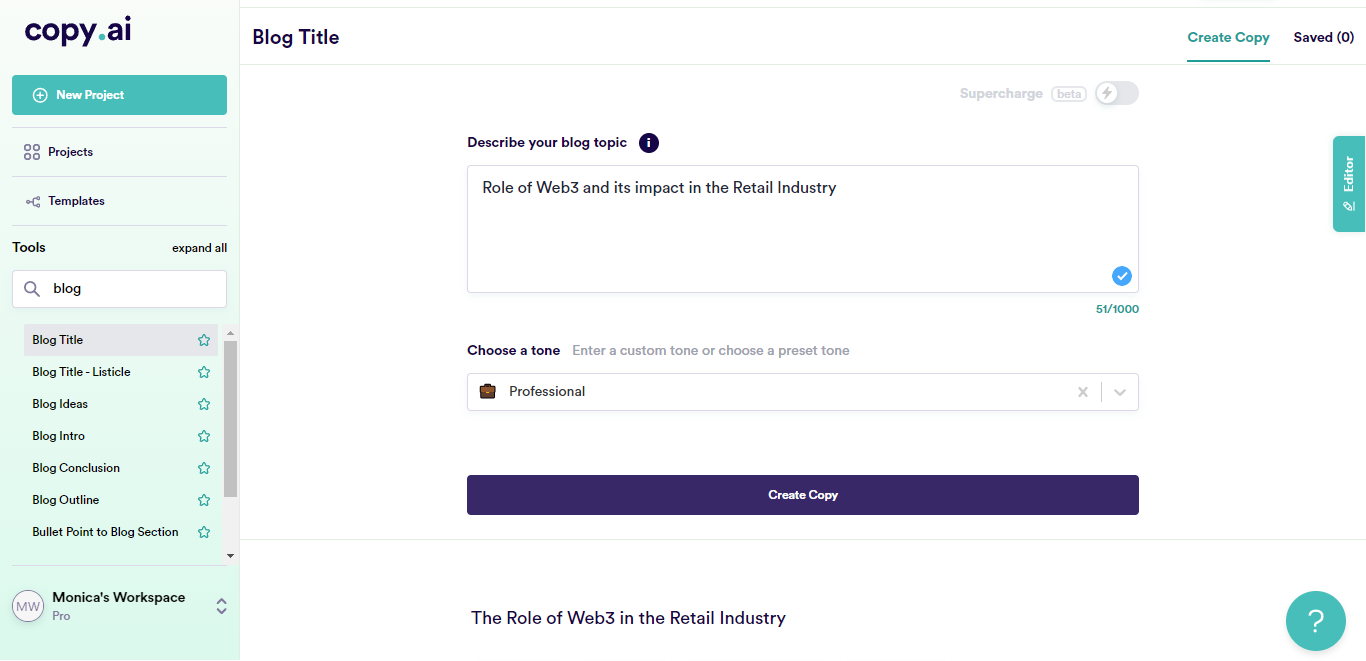
Task: Click expand all for Tools
Action: (x=199, y=248)
